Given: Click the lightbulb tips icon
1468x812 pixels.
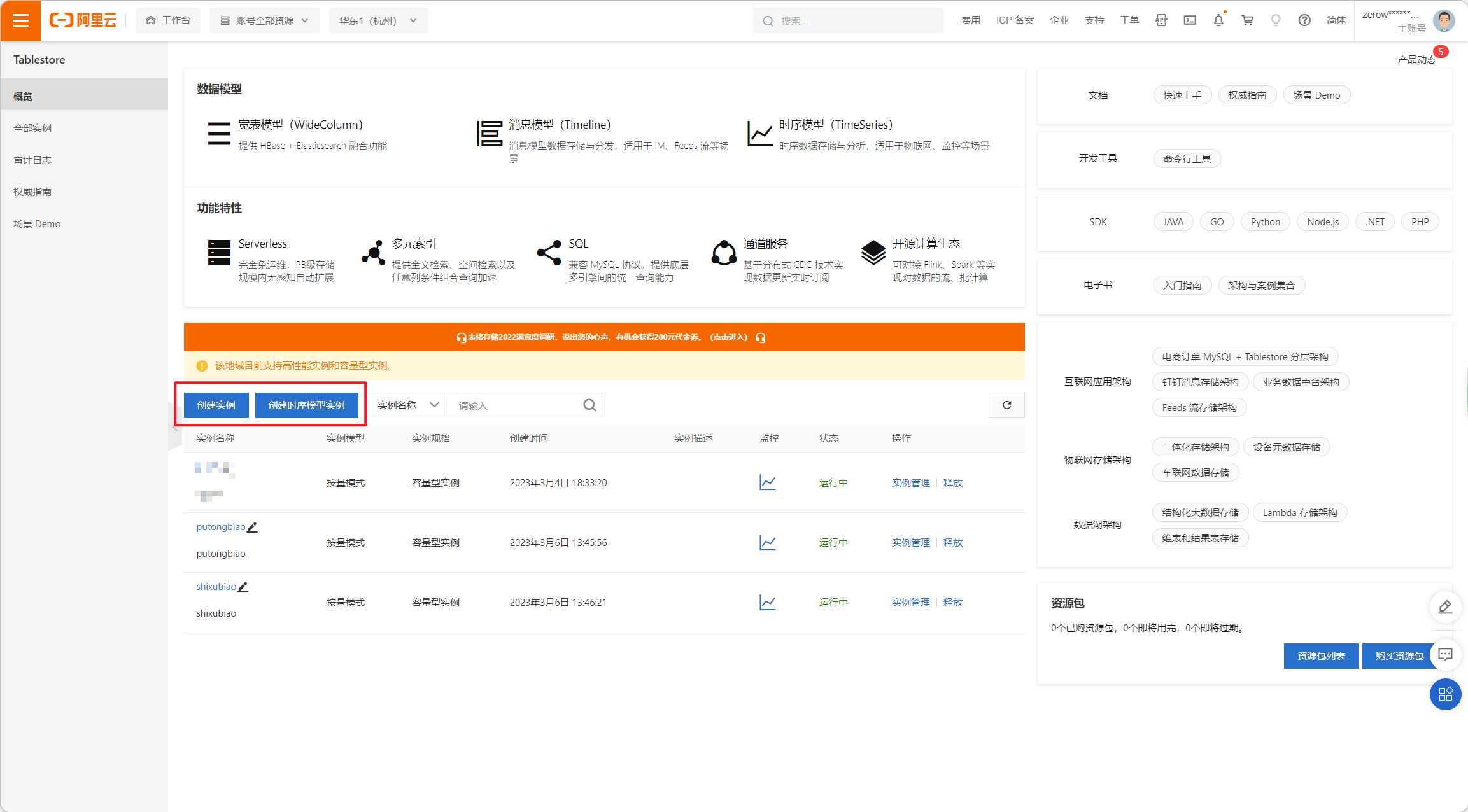Looking at the screenshot, I should [1276, 20].
